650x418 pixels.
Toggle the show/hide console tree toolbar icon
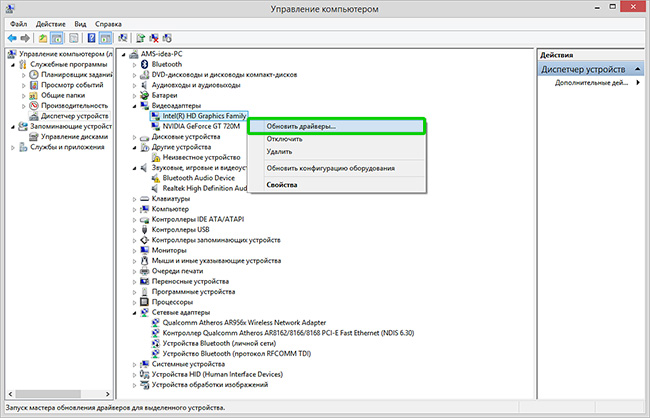pyautogui.click(x=56, y=39)
